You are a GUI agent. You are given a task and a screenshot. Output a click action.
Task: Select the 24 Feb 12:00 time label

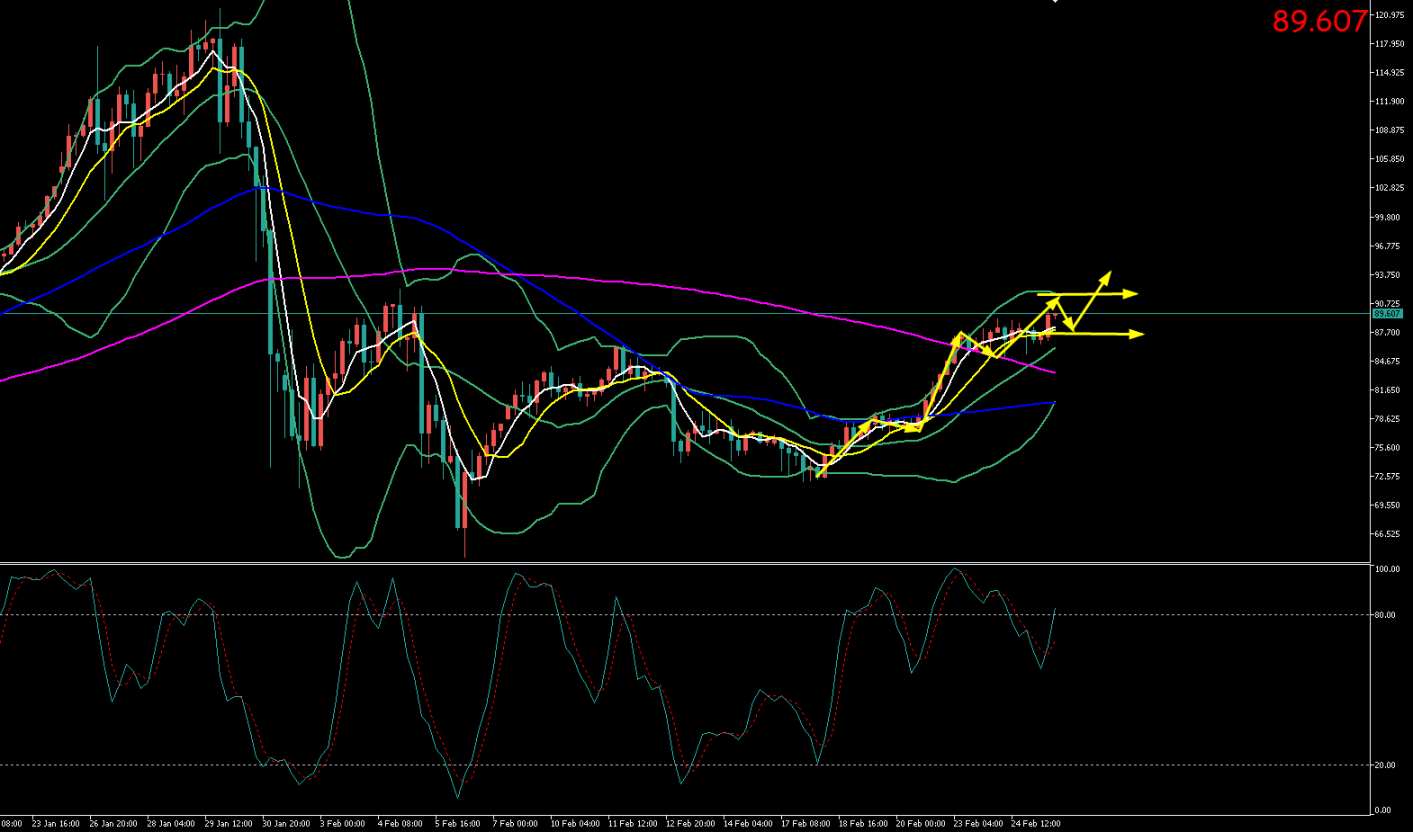1035,824
